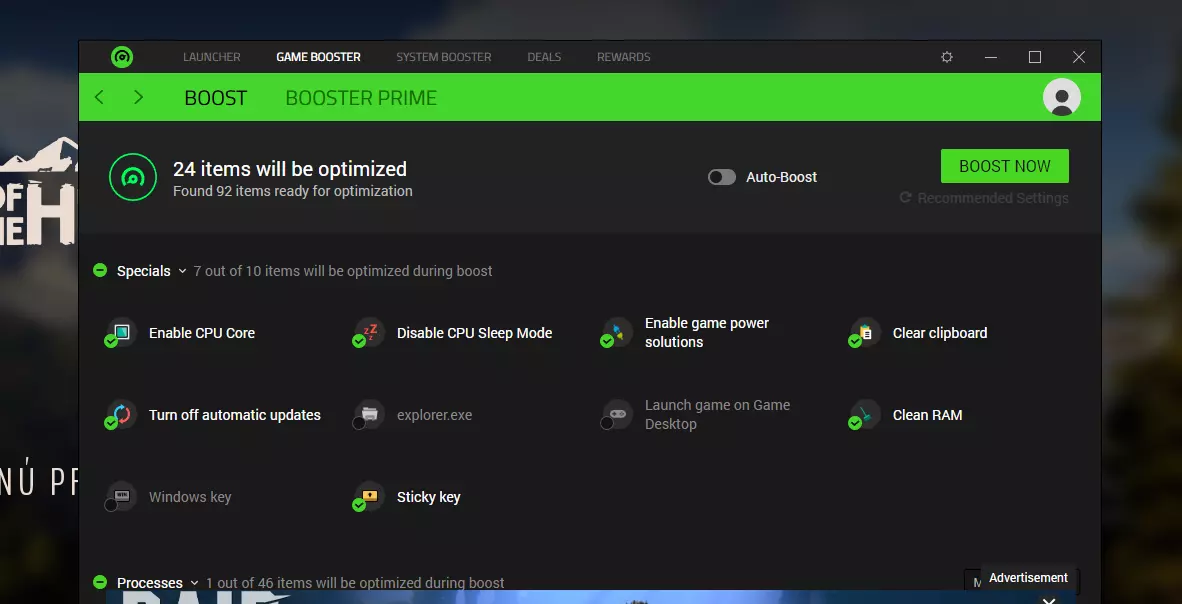Click the Recommended Settings refresh icon
Image resolution: width=1182 pixels, height=604 pixels.
point(905,198)
